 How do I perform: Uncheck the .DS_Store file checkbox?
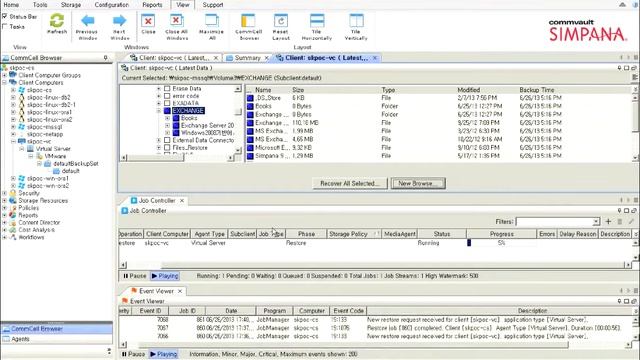tap(250, 98)
